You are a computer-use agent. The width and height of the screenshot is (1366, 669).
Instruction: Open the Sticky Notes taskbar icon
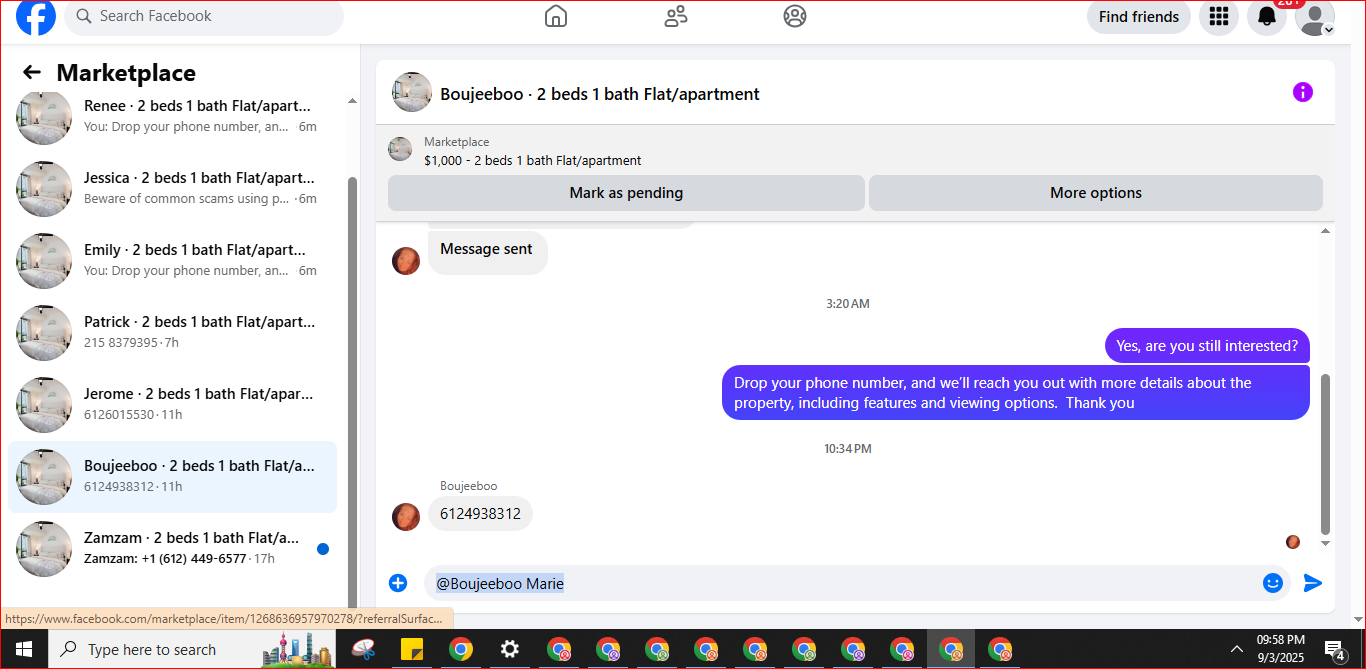tap(412, 649)
